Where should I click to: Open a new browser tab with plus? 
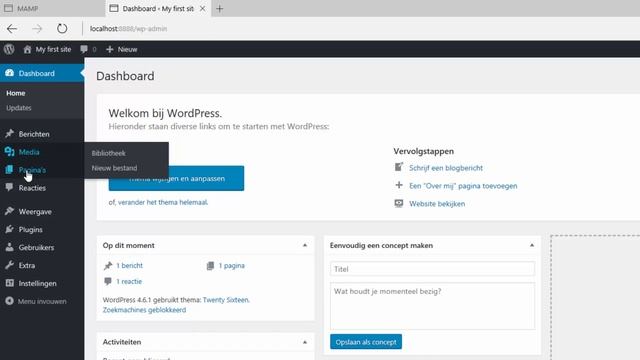220,9
